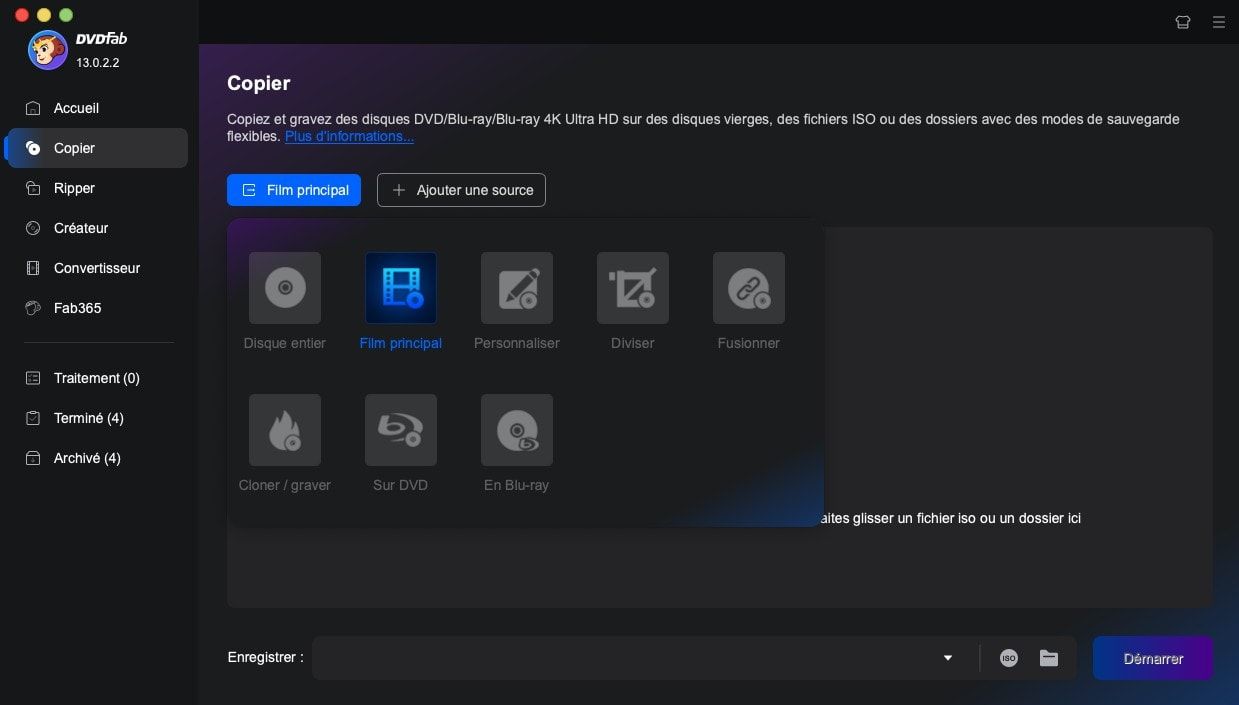Open the Convertisseur module
The height and width of the screenshot is (705, 1239).
pyautogui.click(x=97, y=268)
